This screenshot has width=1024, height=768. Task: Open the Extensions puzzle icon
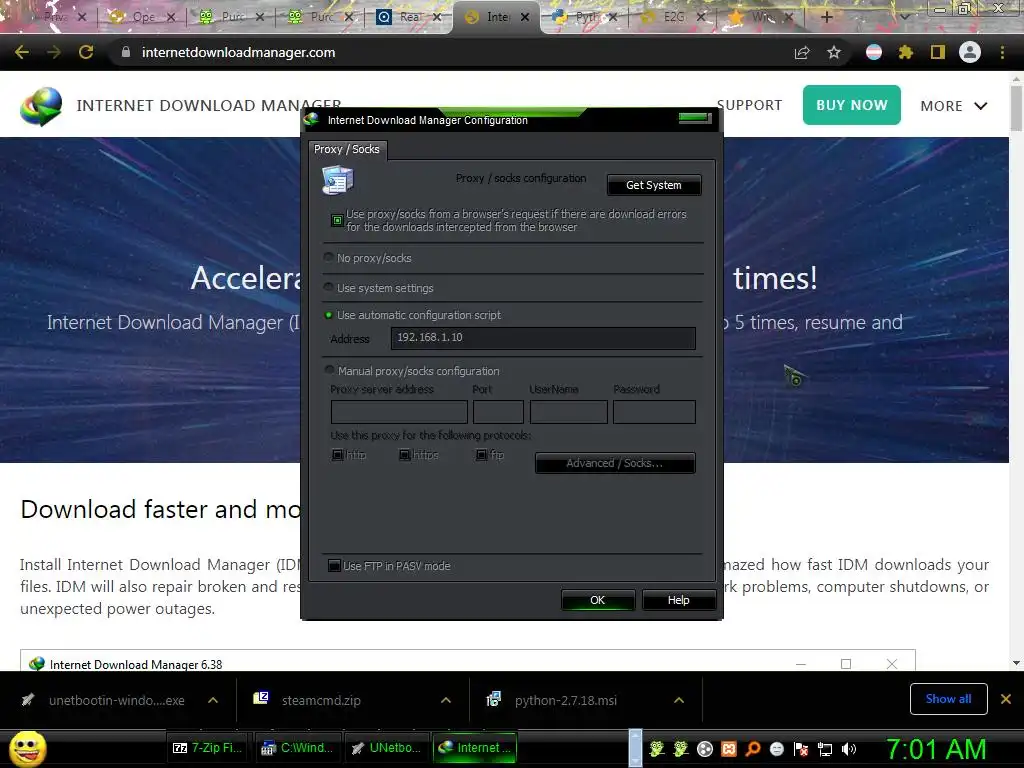click(x=906, y=53)
